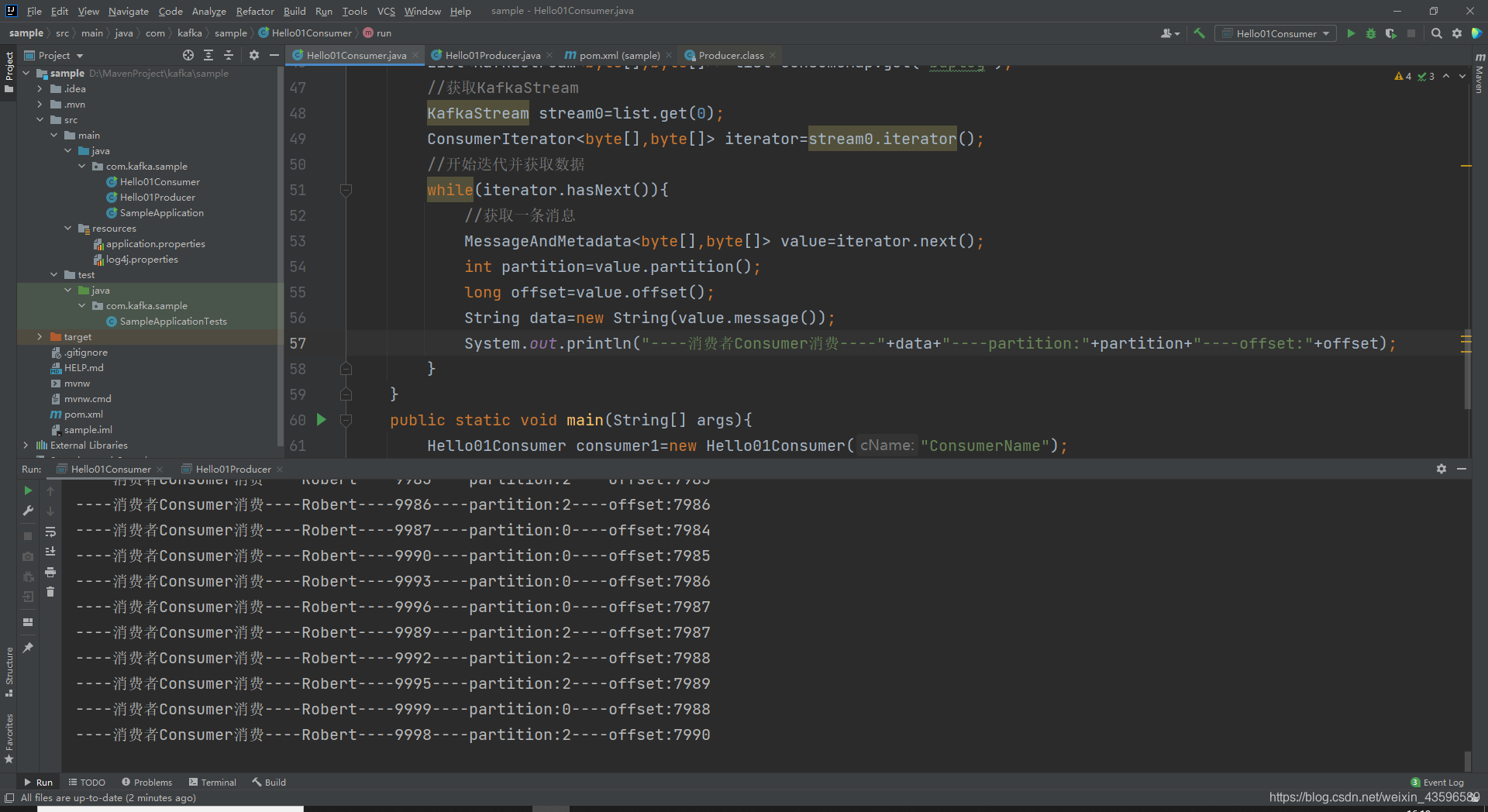
Task: Toggle fold marker at main method line 60
Action: [346, 420]
